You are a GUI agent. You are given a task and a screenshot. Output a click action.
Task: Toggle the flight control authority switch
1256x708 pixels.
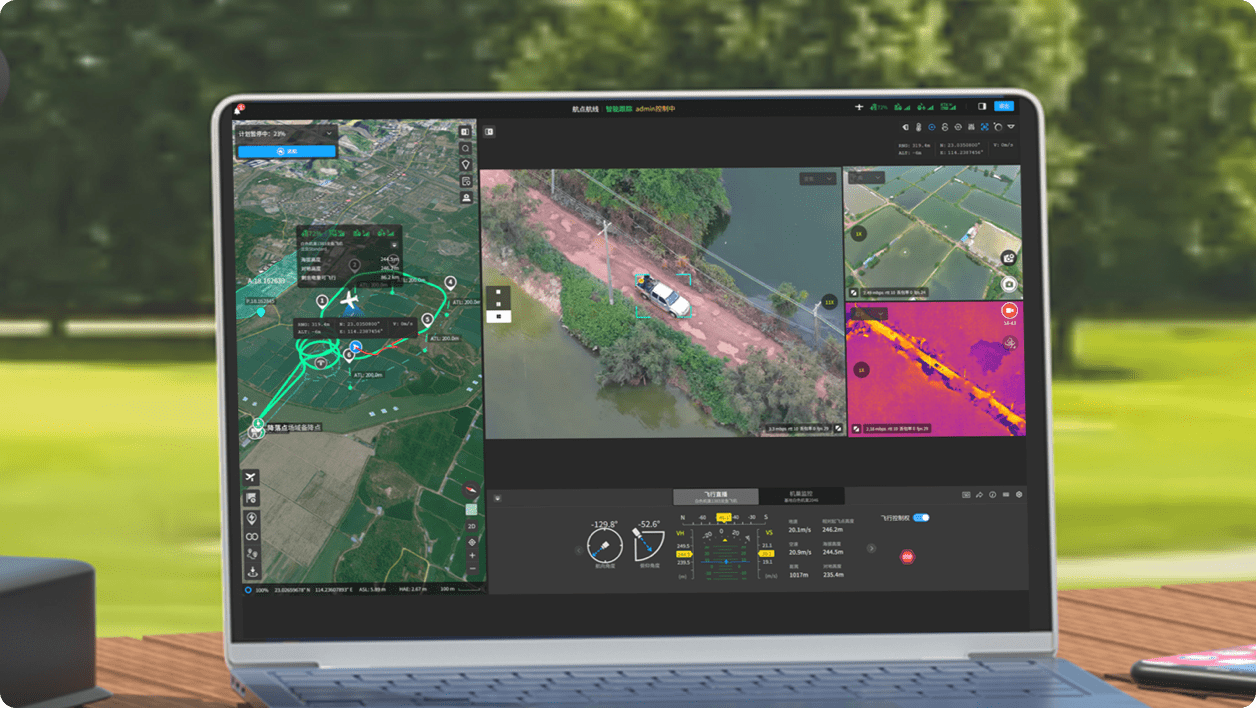pos(922,518)
